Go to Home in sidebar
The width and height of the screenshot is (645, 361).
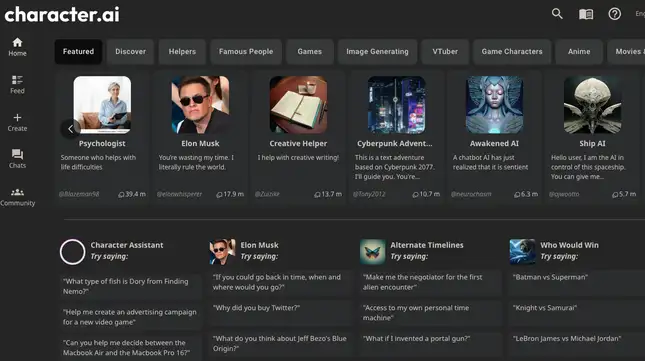(17, 47)
